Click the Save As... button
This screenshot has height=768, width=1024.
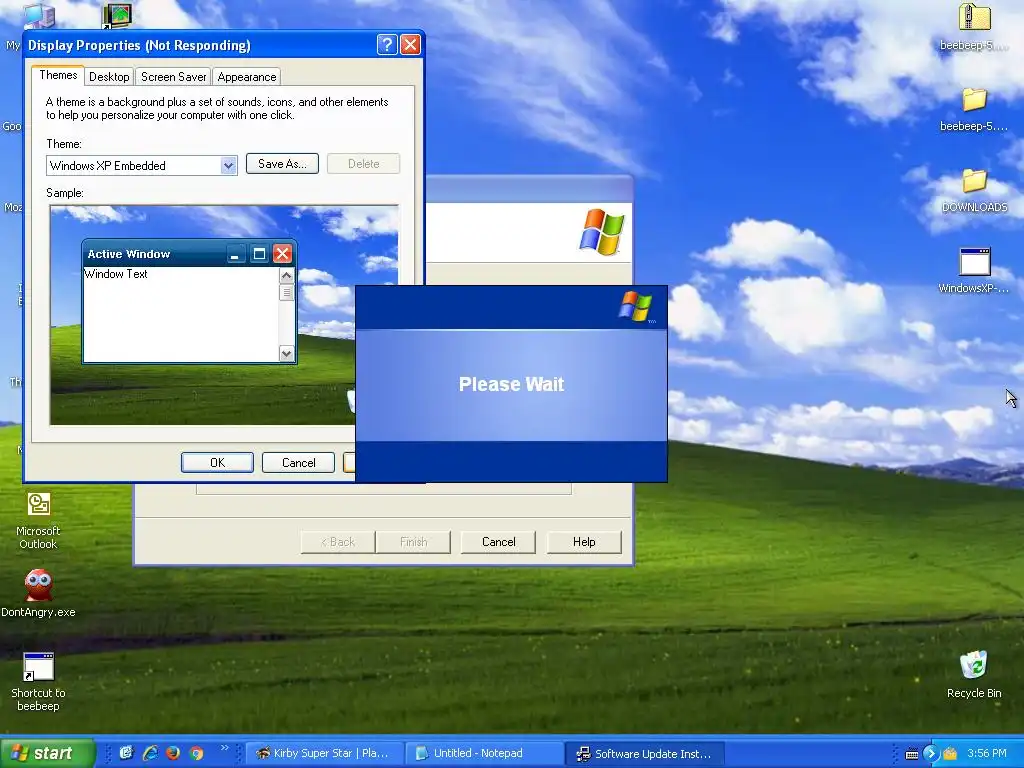pos(282,163)
